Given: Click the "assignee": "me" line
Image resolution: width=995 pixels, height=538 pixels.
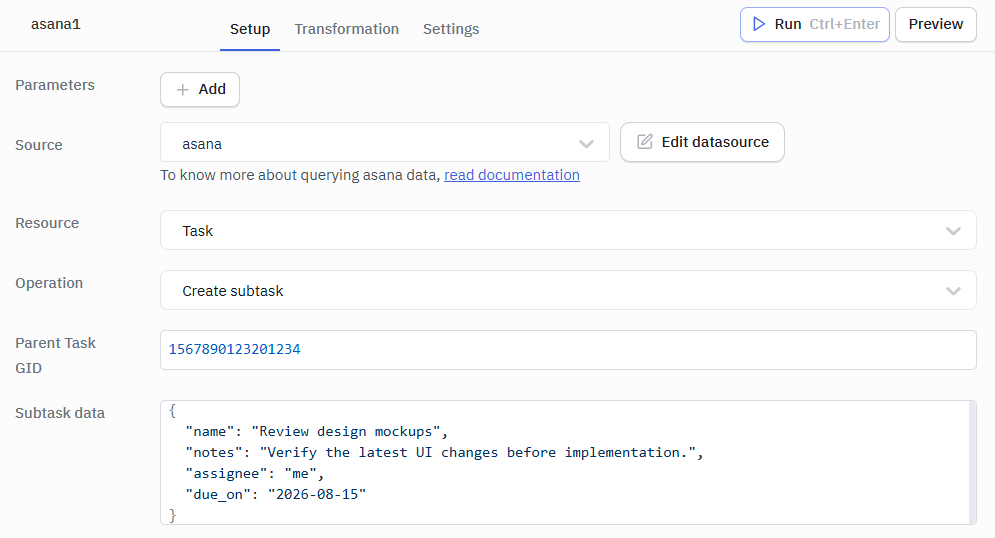Looking at the screenshot, I should tap(254, 473).
